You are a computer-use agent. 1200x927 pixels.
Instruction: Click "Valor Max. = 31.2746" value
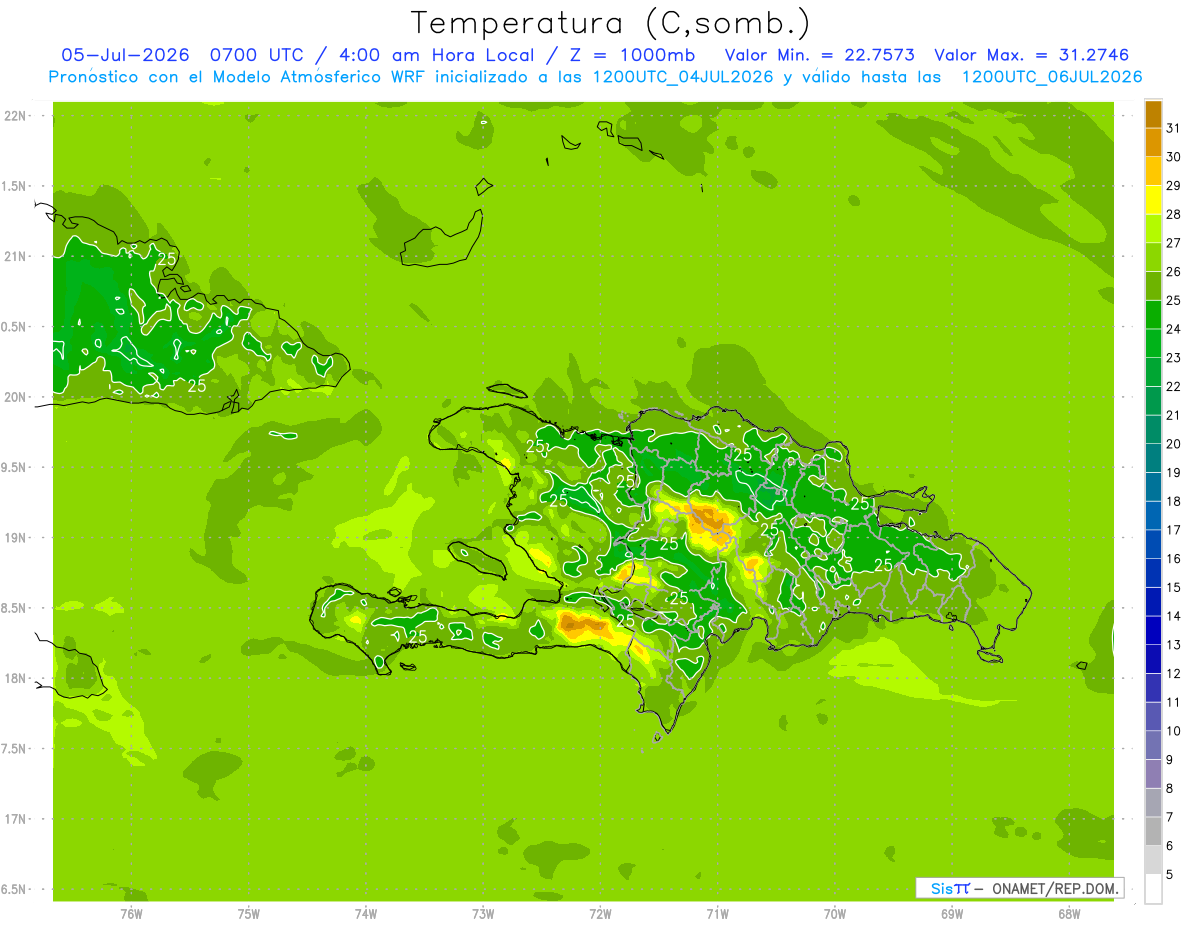pos(1032,55)
